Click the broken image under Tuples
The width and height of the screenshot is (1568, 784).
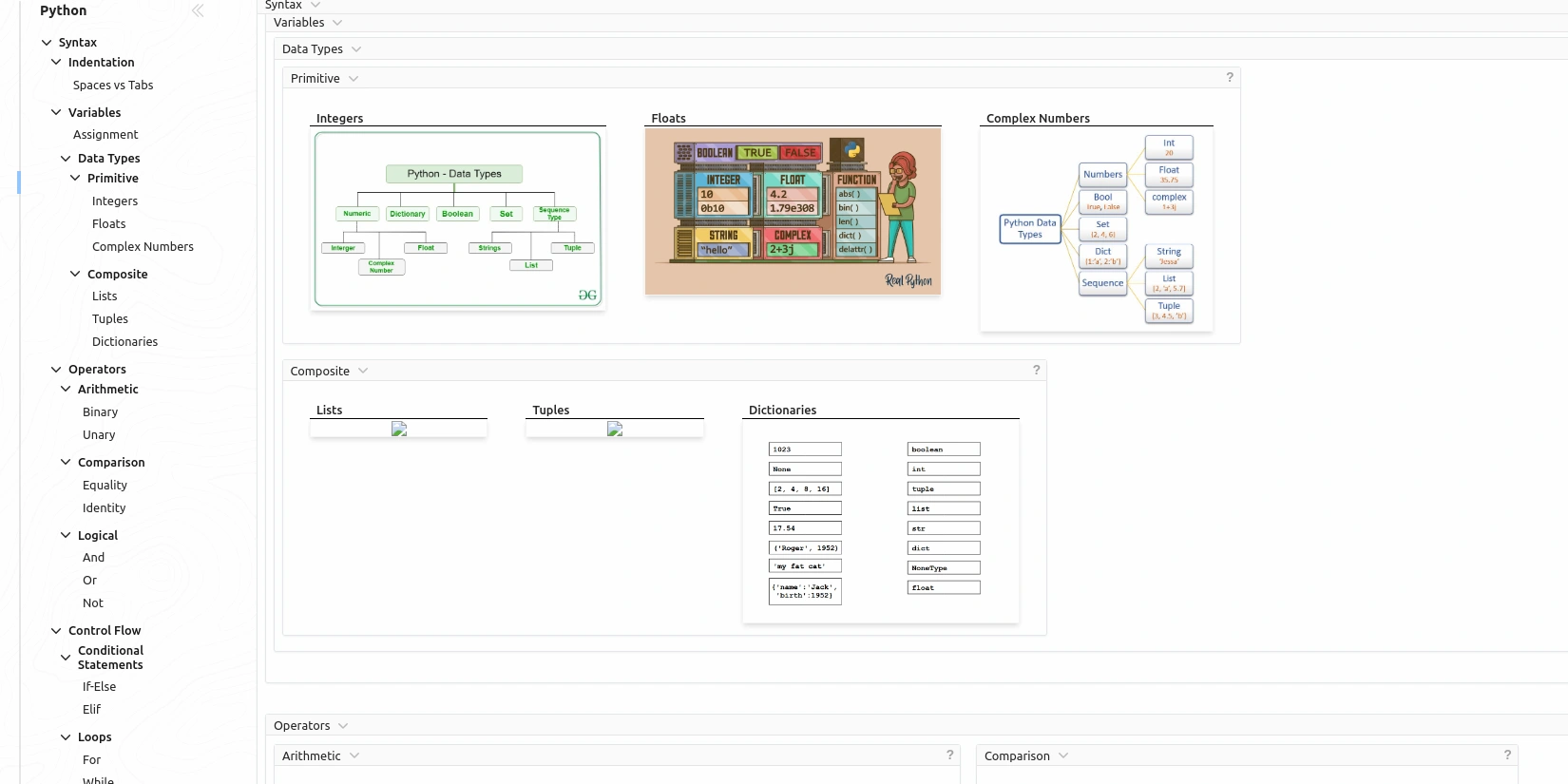(615, 430)
